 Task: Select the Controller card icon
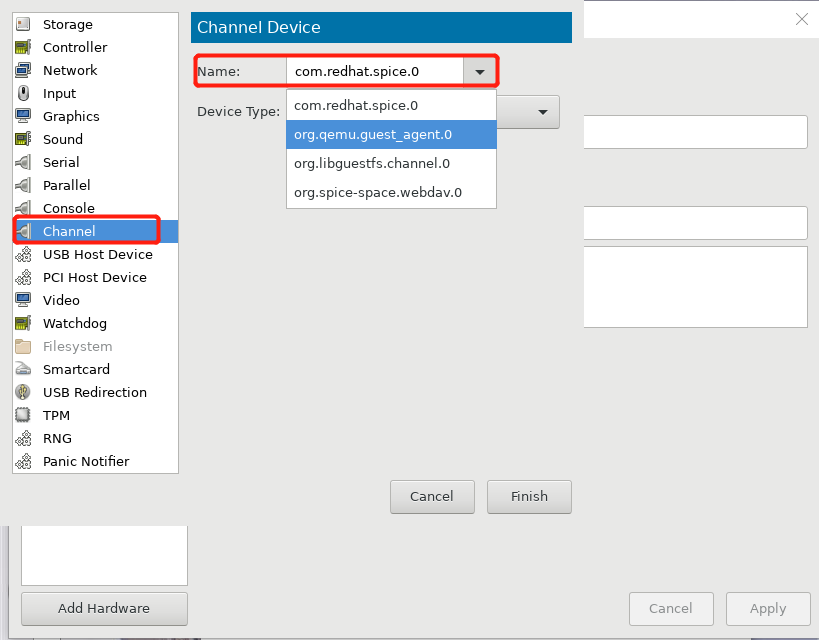pos(23,48)
